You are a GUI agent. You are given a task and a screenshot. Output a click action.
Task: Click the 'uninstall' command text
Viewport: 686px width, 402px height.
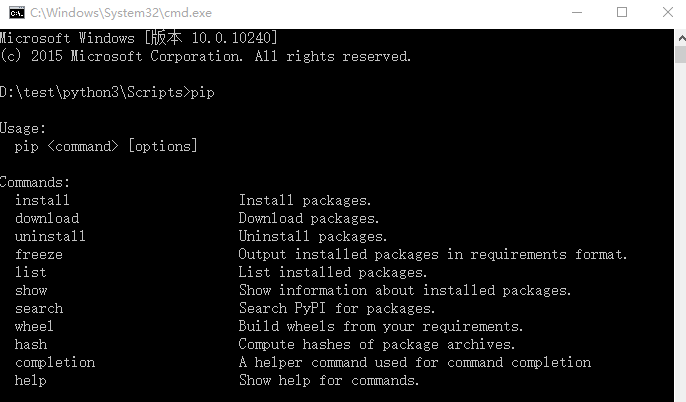click(x=50, y=236)
